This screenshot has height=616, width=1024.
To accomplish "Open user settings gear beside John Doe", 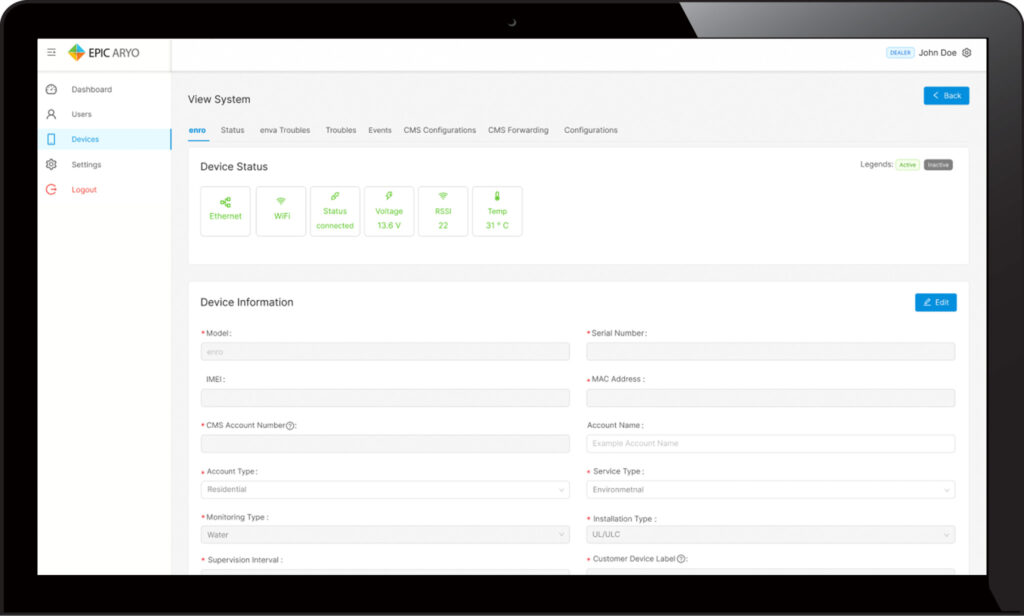I will pyautogui.click(x=966, y=53).
